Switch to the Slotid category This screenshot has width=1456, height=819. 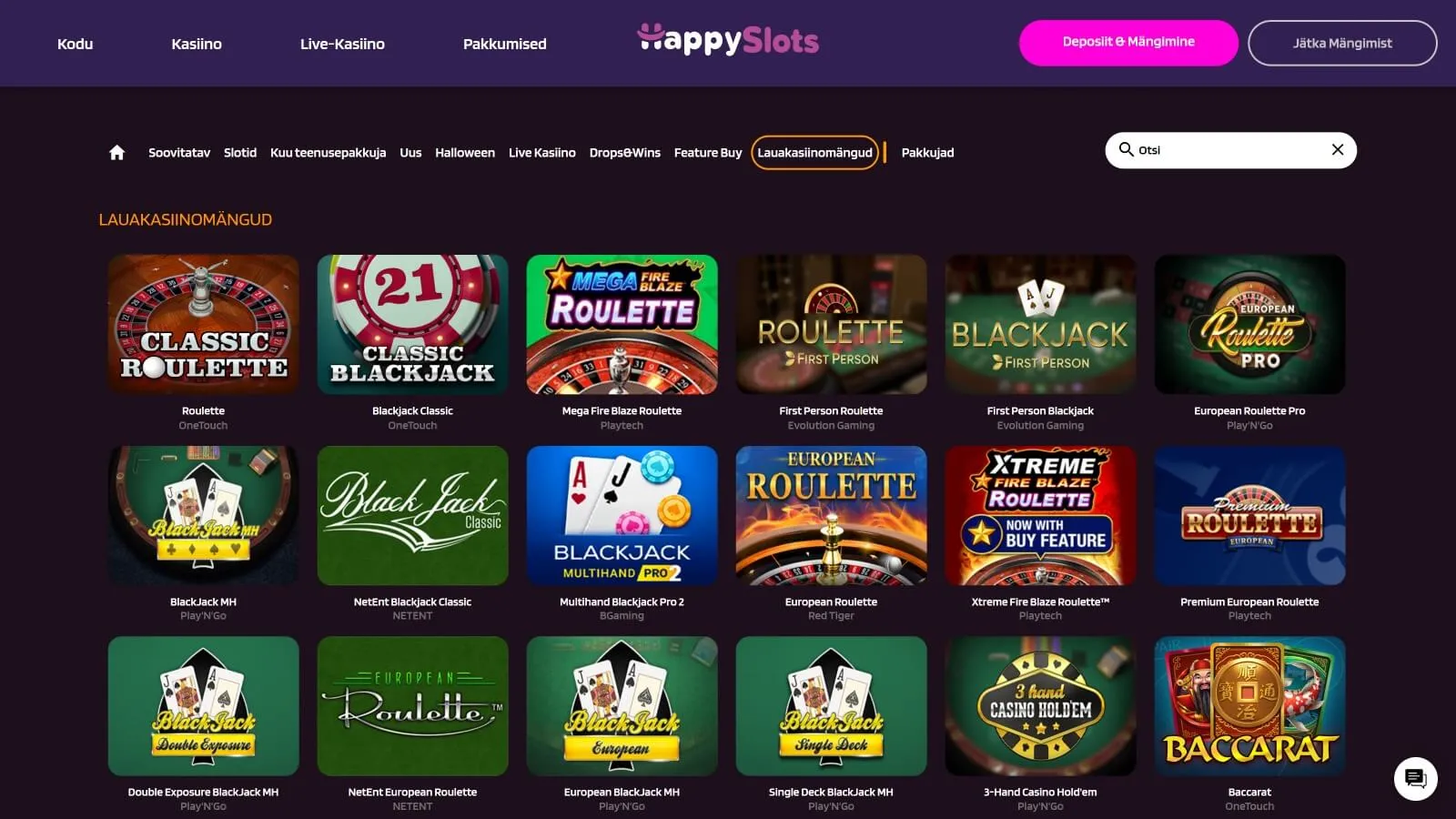(240, 153)
